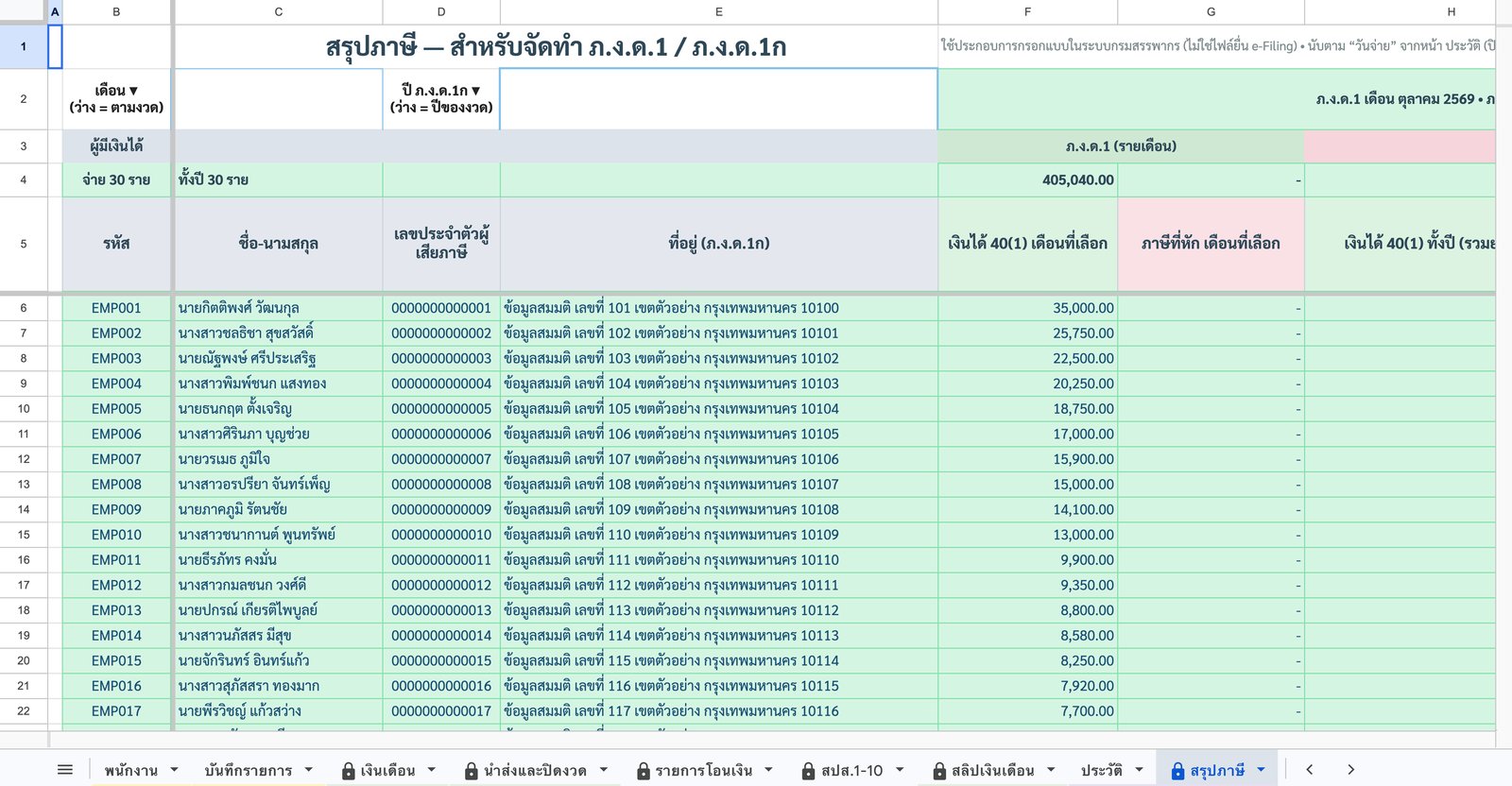The height and width of the screenshot is (786, 1512).
Task: Open dropdown arrow on รายการโอนเงิน tab
Action: point(769,770)
